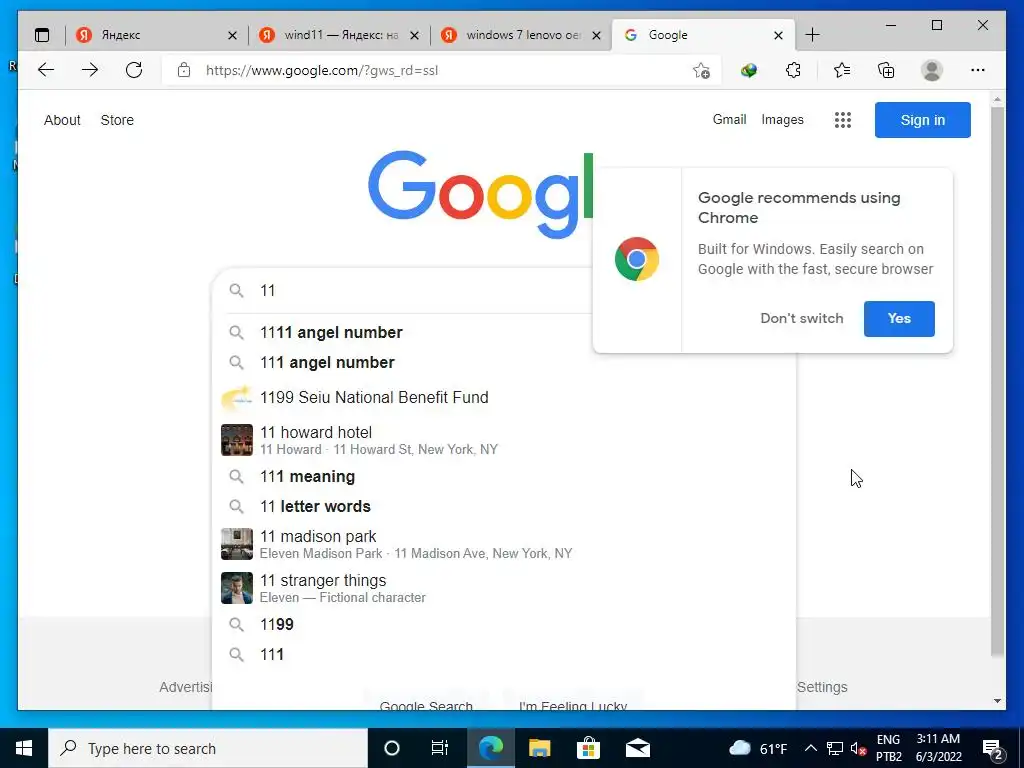Open the notifications action center
1024x768 pixels.
(x=993, y=749)
